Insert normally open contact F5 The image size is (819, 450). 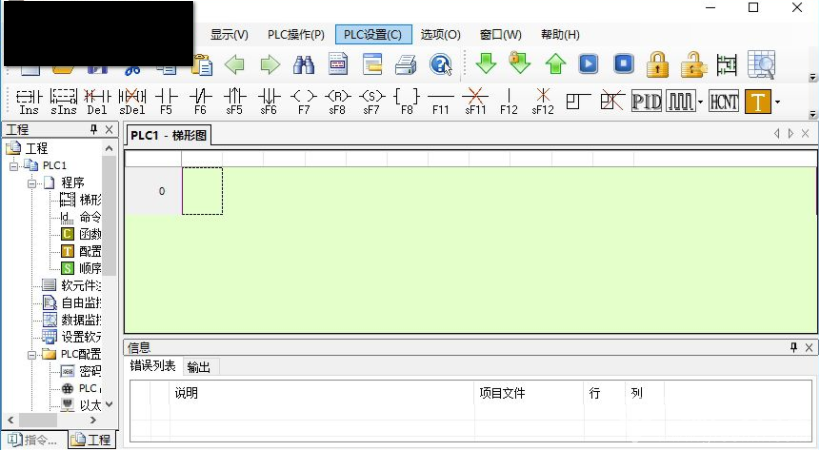point(166,101)
